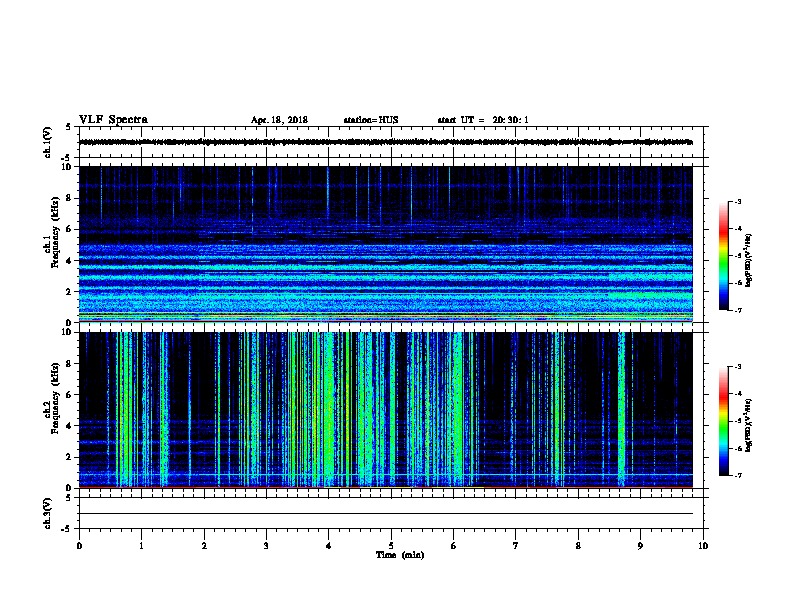Click the flat ch.3 voltage trace line
Viewport: 792px width, 612px height.
386,514
